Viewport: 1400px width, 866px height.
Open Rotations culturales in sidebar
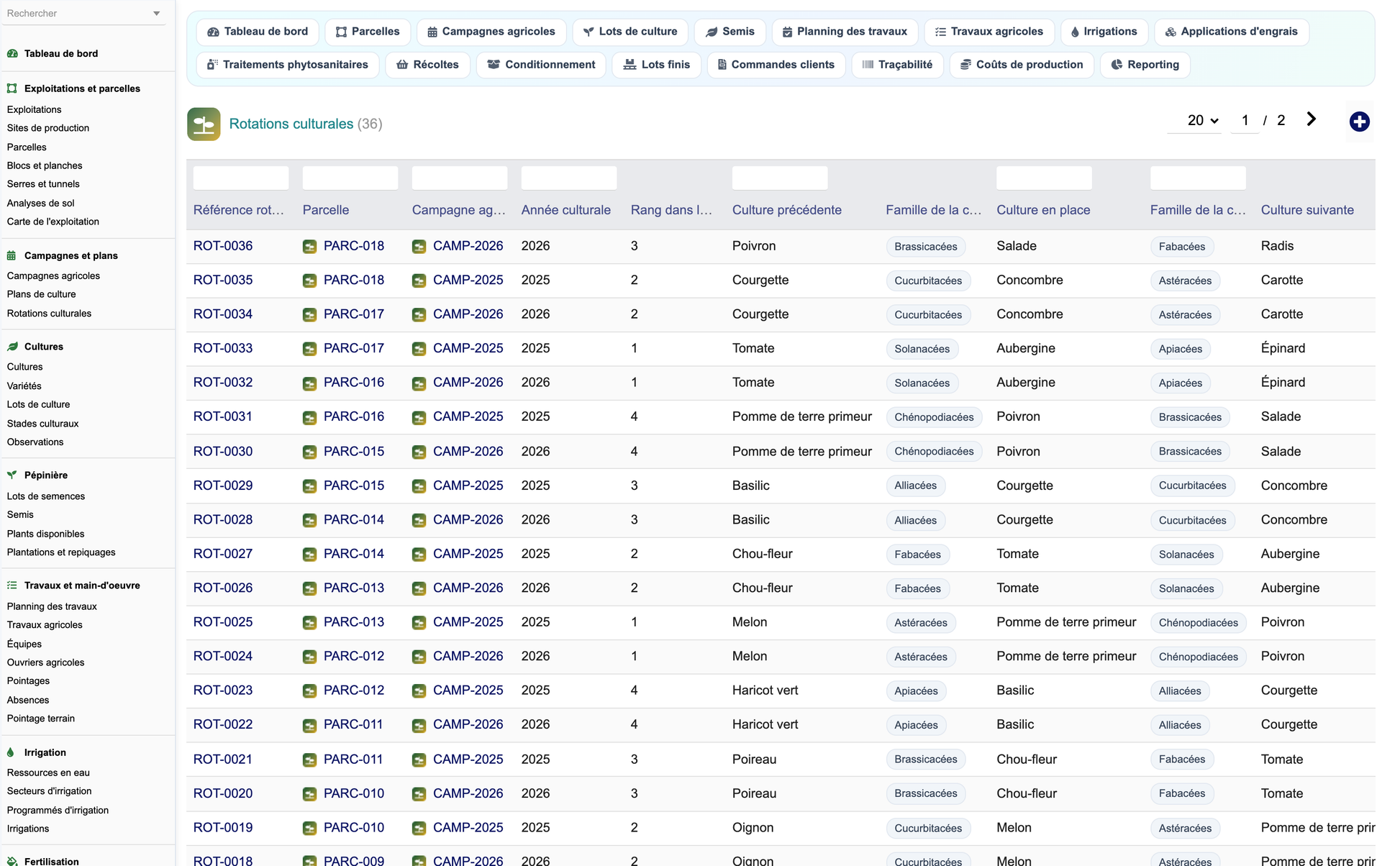point(49,314)
